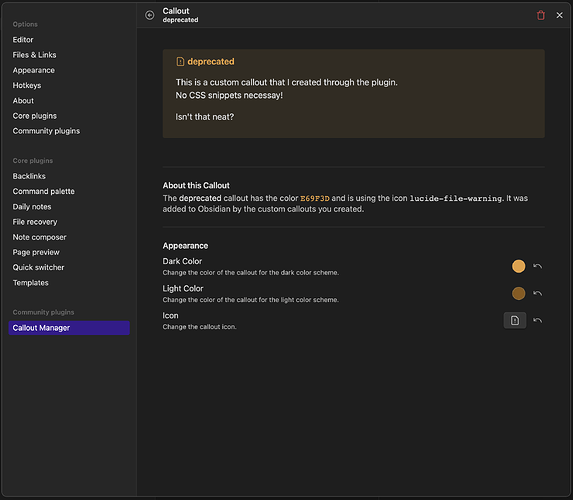
Task: Reset the Dark Color setting
Action: point(537,266)
